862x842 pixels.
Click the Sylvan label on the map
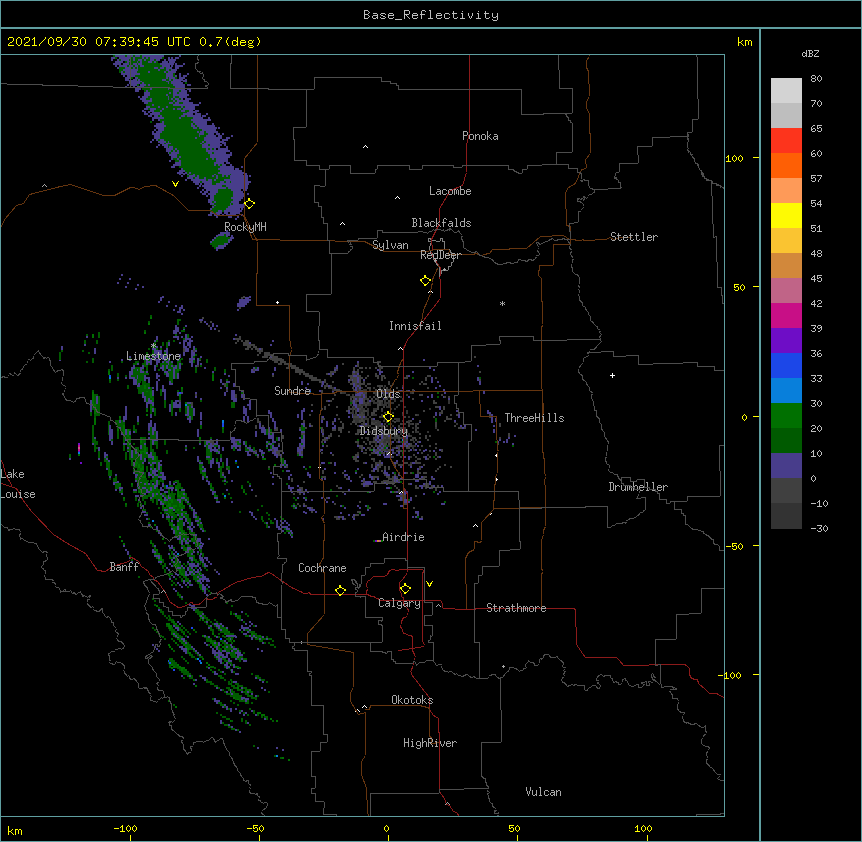pyautogui.click(x=390, y=245)
